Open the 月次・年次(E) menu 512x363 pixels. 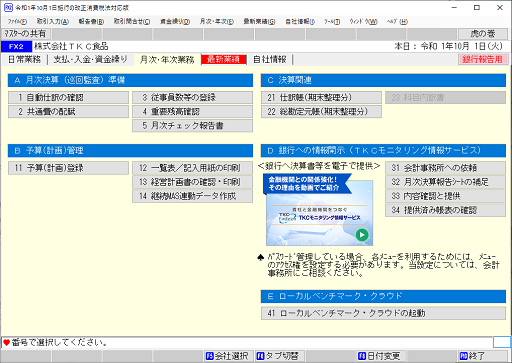(216, 22)
